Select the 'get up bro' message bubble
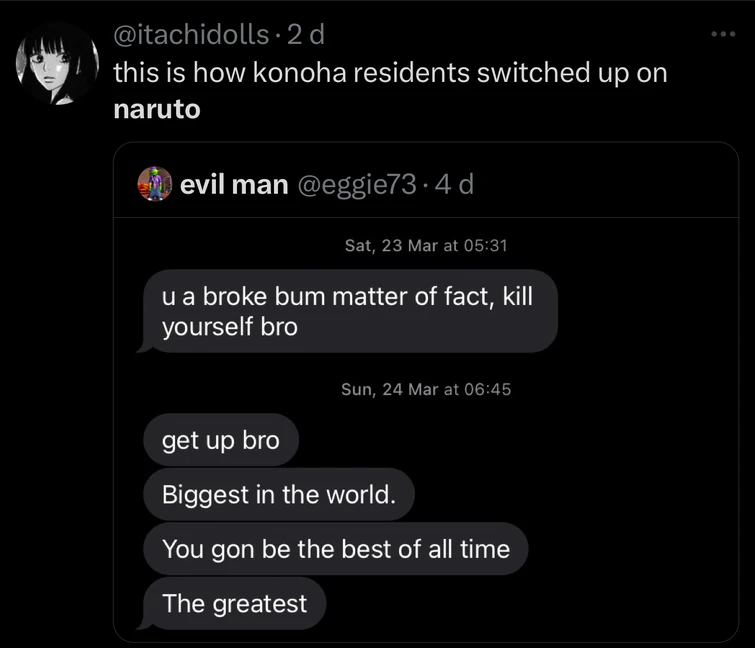This screenshot has width=755, height=648. coord(221,440)
